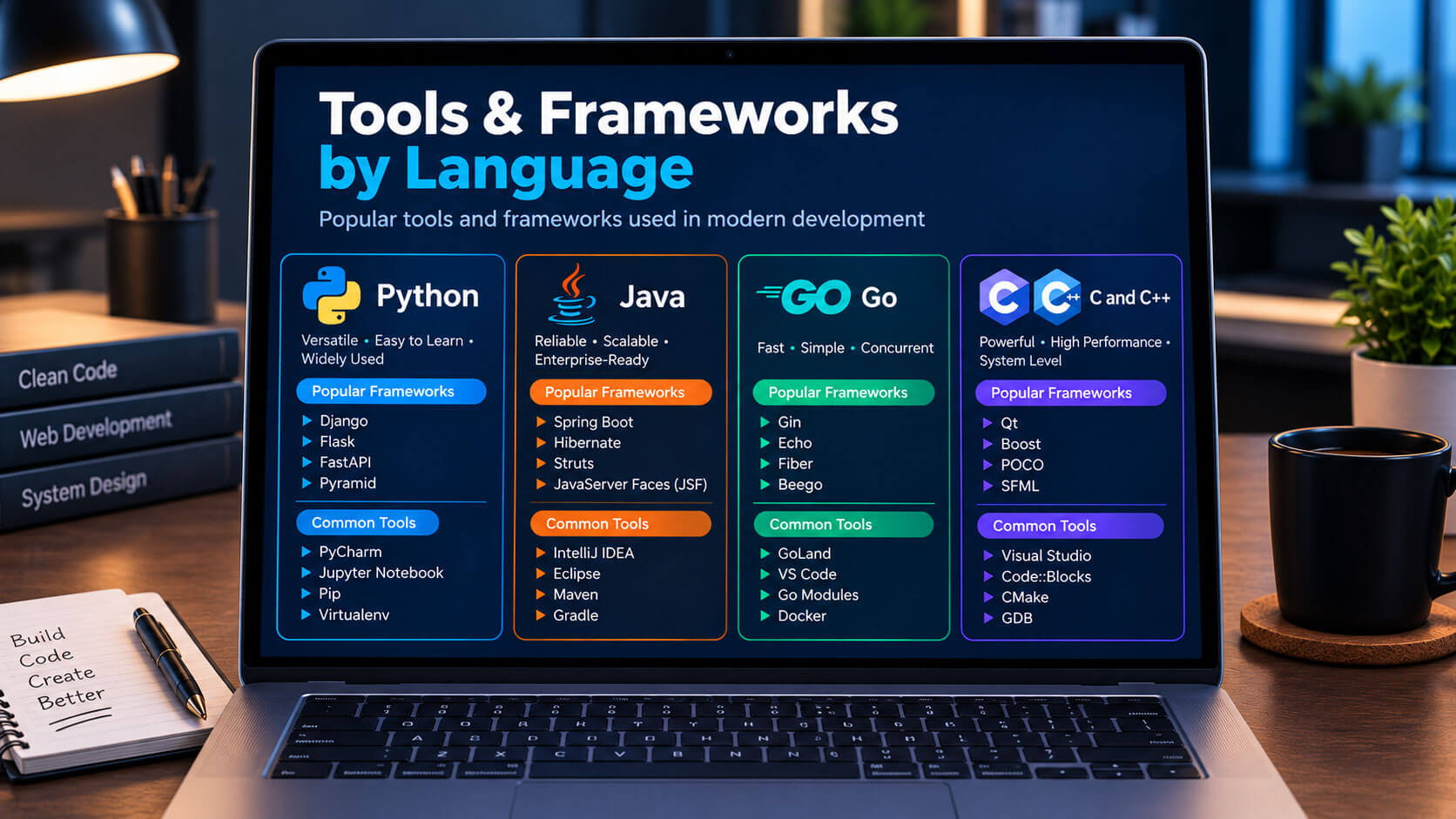Select the green Popular Frameworks pill under Go
1456x819 pixels.
(843, 393)
